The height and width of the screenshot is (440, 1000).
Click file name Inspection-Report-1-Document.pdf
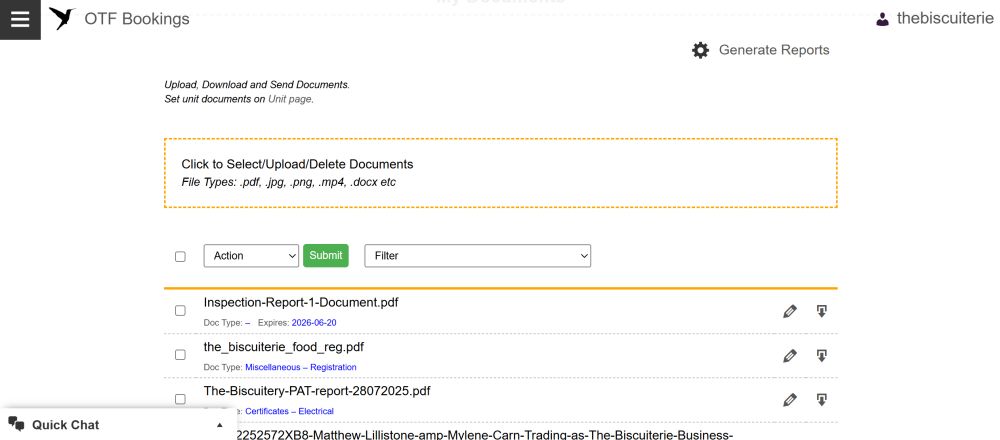(x=301, y=303)
